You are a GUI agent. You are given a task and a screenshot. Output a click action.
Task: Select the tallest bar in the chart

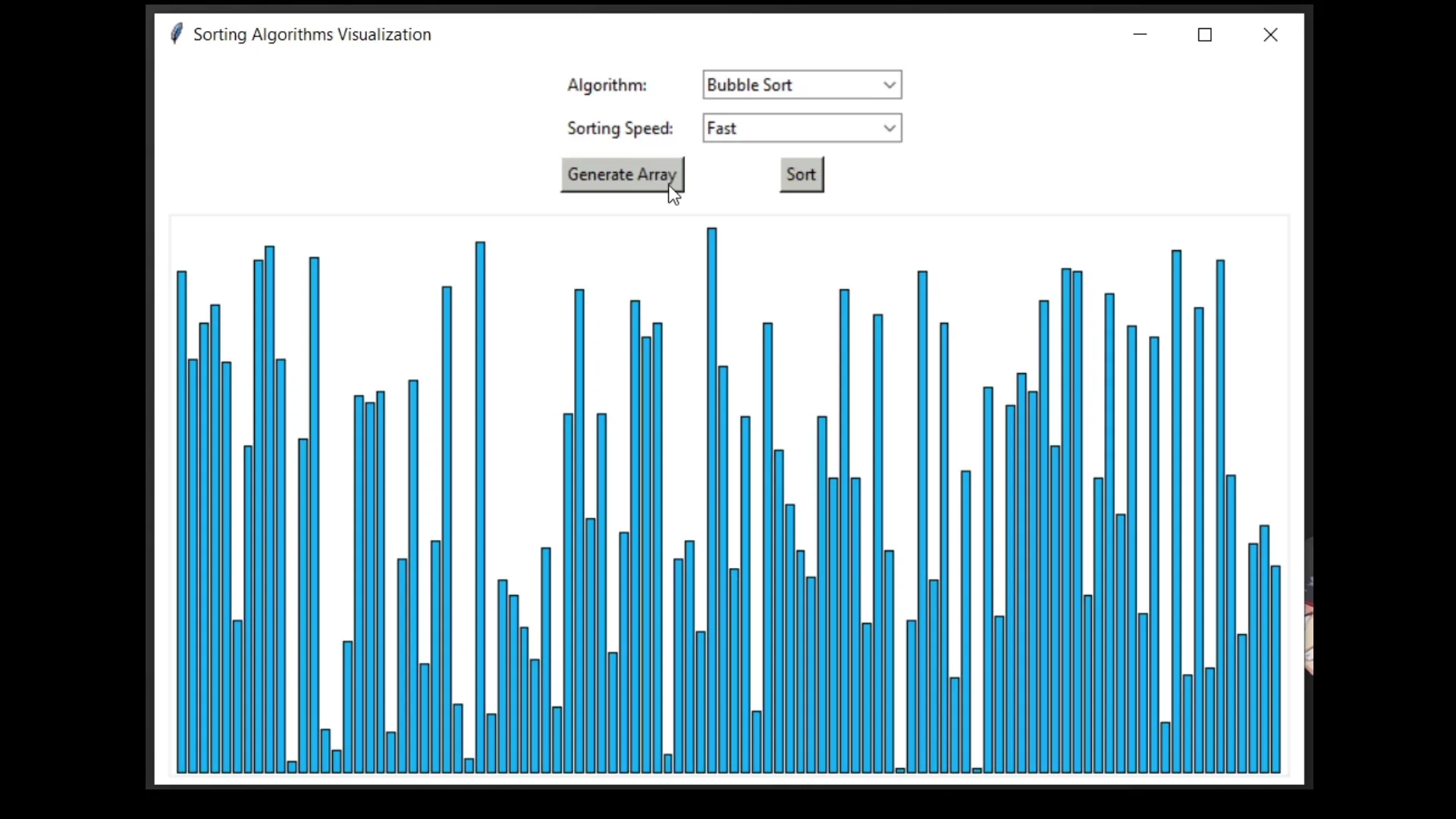tap(712, 500)
